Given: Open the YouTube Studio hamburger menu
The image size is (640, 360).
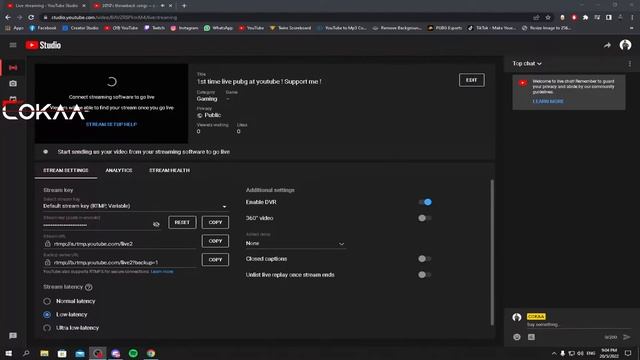Looking at the screenshot, I should point(13,45).
